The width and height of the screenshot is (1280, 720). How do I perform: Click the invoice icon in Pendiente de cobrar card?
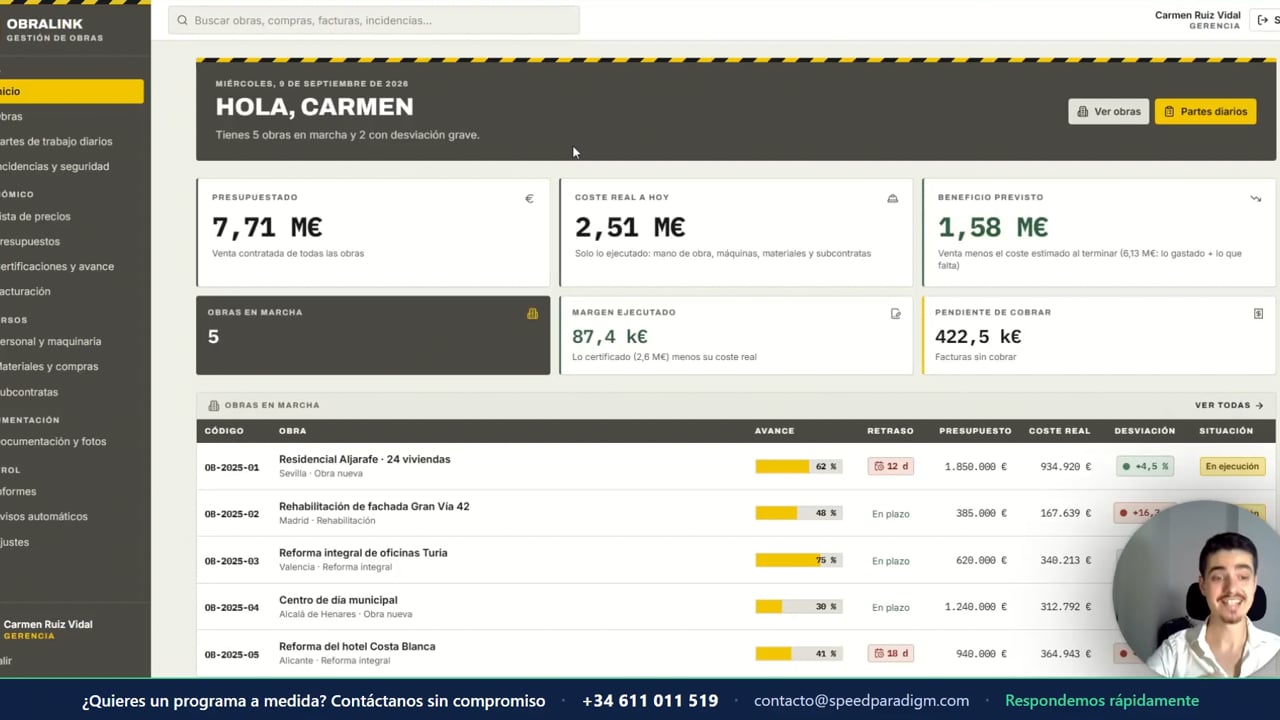tap(1258, 314)
